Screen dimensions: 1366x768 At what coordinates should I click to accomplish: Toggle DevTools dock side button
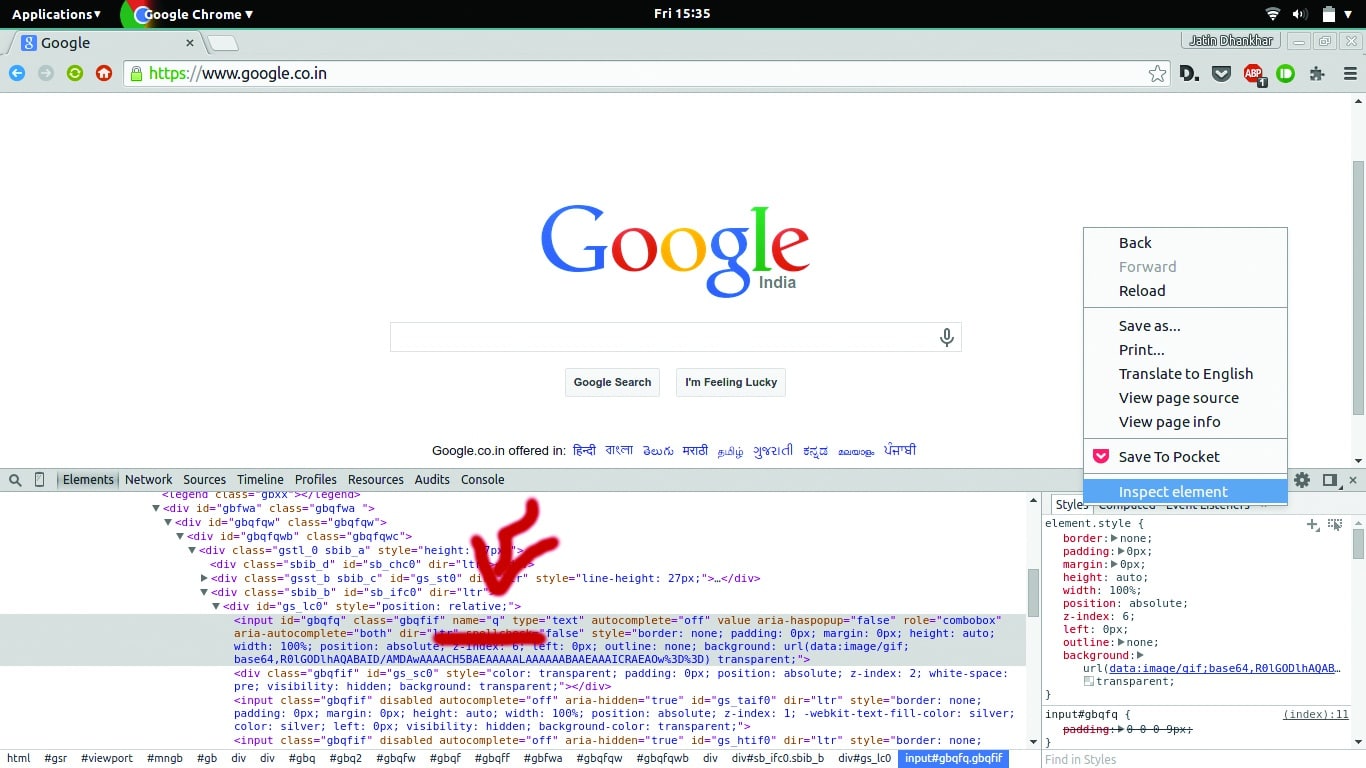(1329, 480)
